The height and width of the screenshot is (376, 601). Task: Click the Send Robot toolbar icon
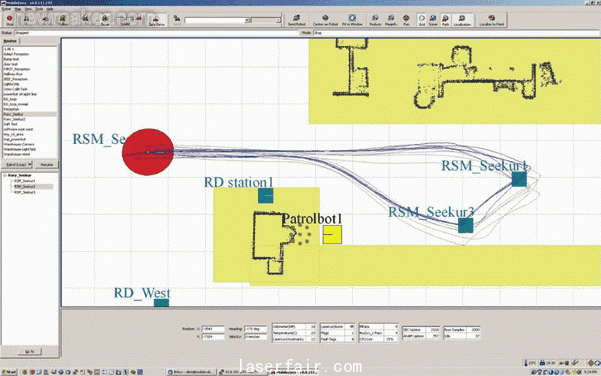pos(297,20)
